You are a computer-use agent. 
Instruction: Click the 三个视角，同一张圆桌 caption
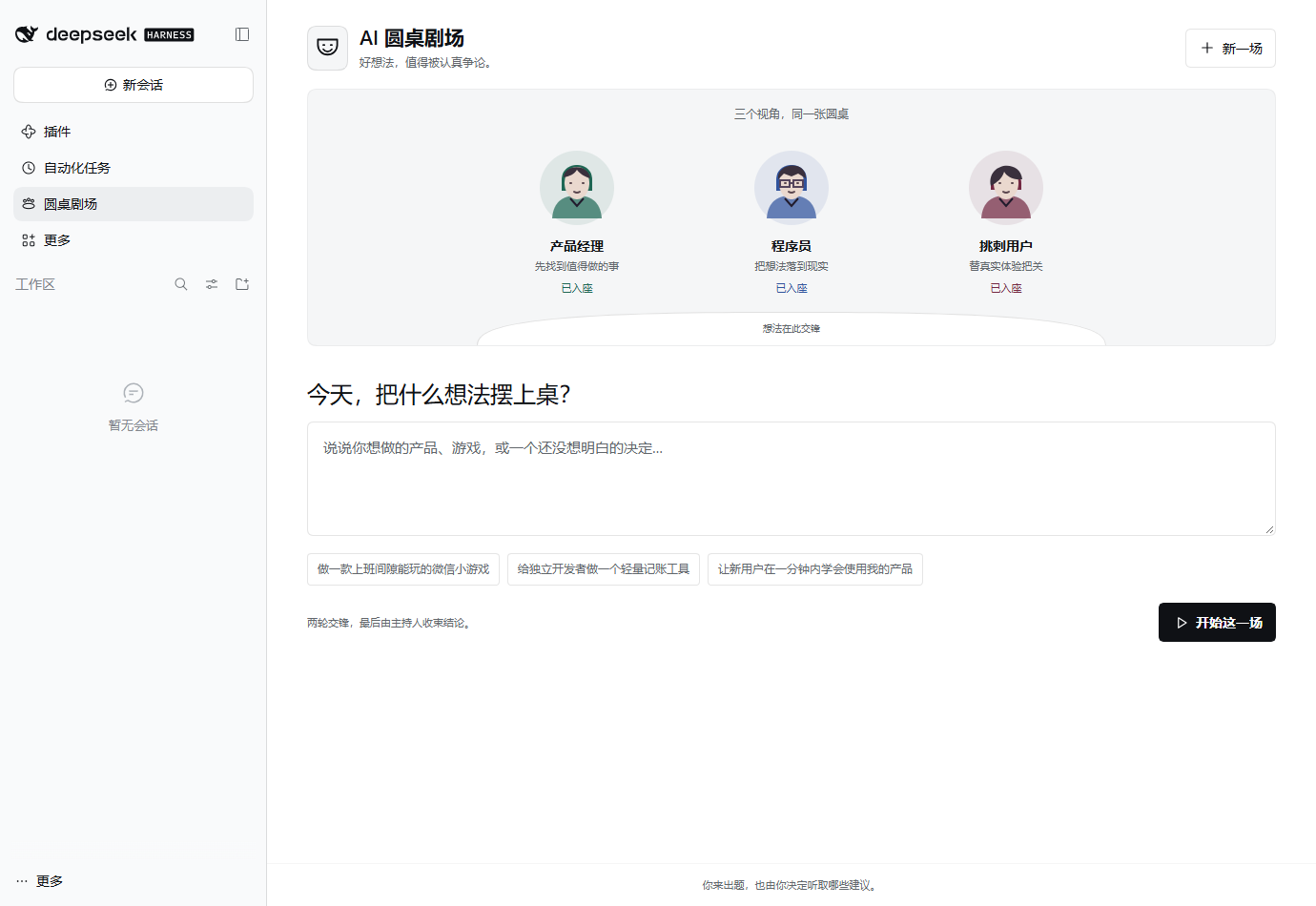(x=792, y=114)
